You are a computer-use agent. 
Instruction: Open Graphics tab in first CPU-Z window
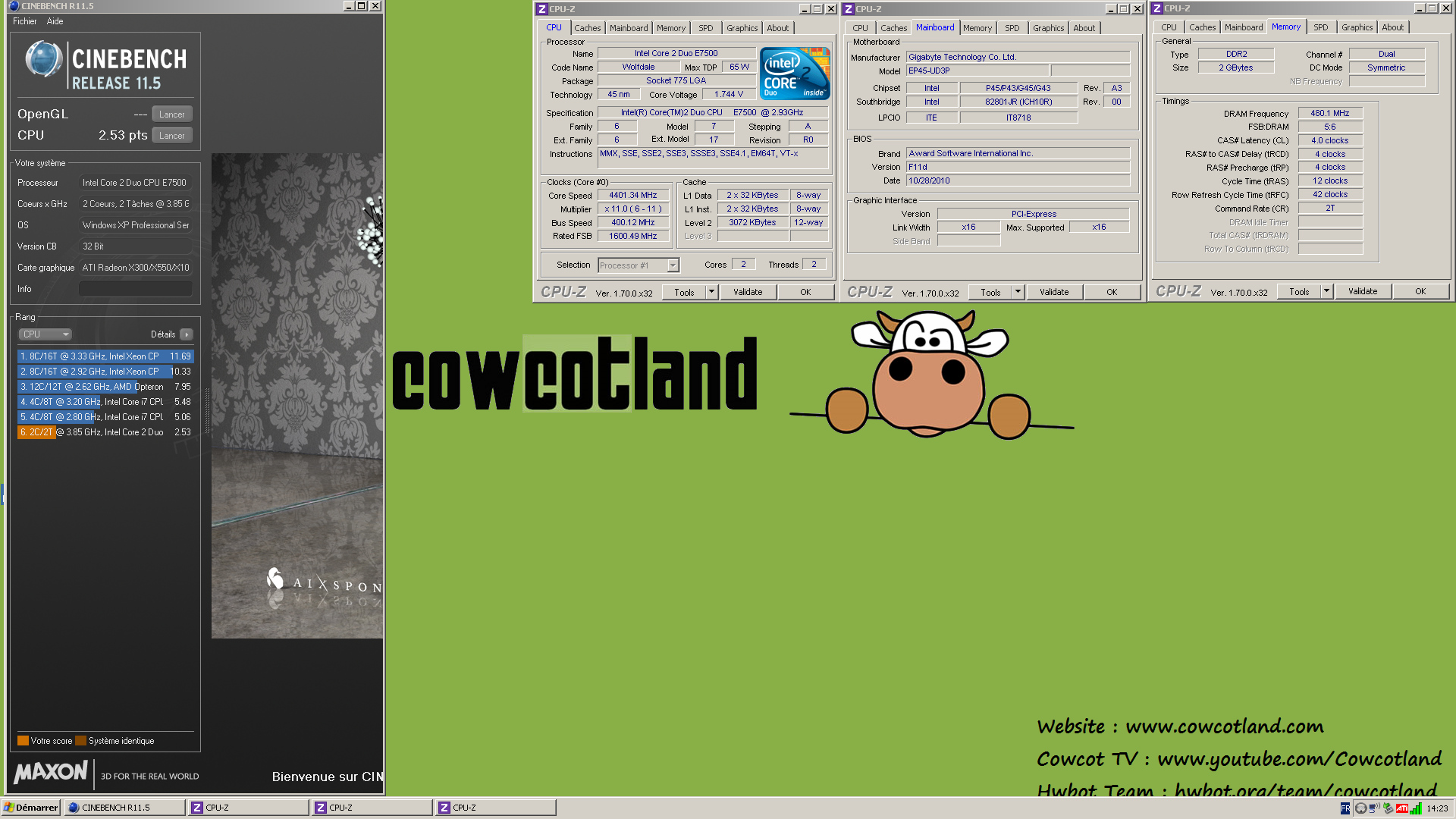[x=742, y=28]
